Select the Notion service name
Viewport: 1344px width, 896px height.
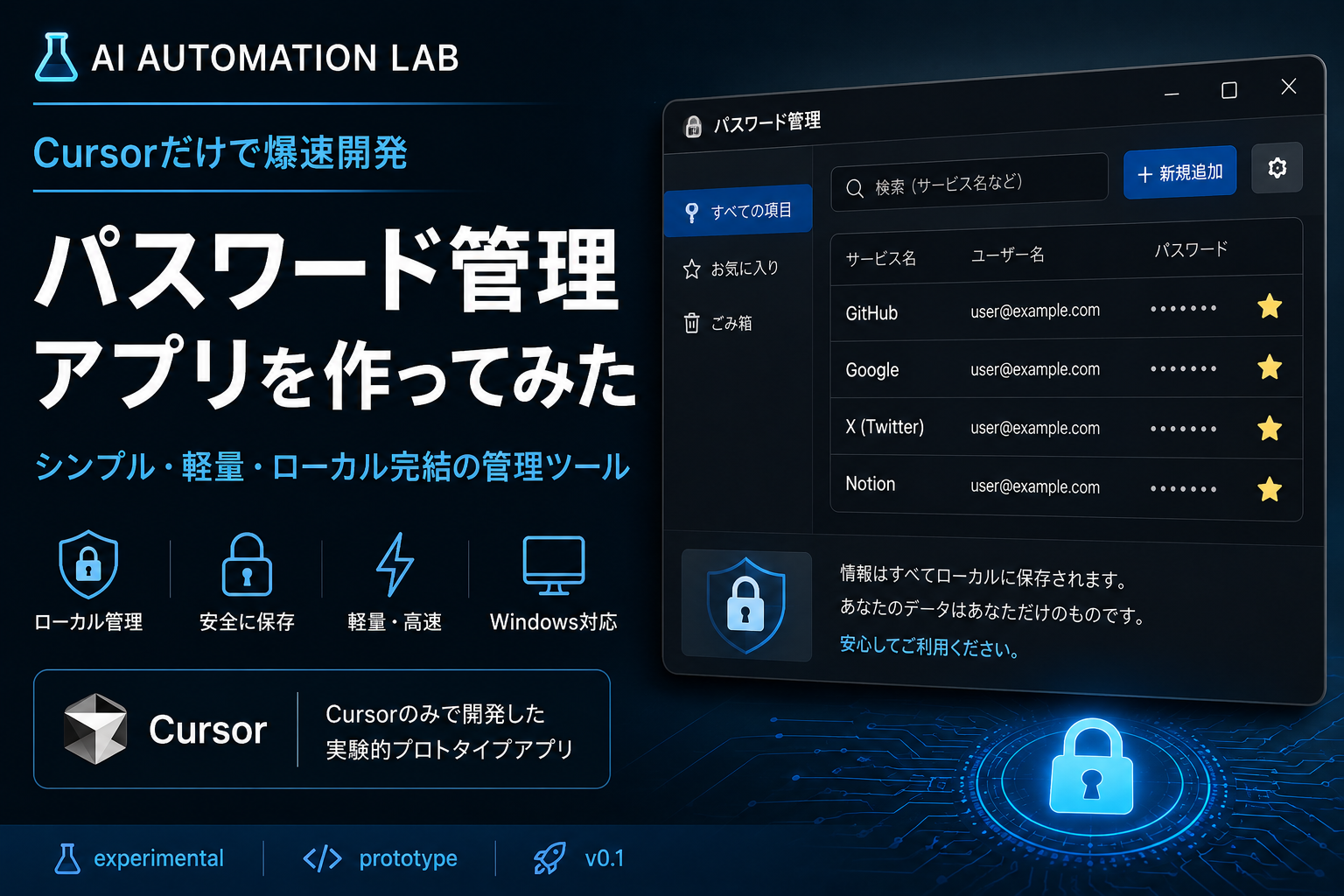click(870, 484)
